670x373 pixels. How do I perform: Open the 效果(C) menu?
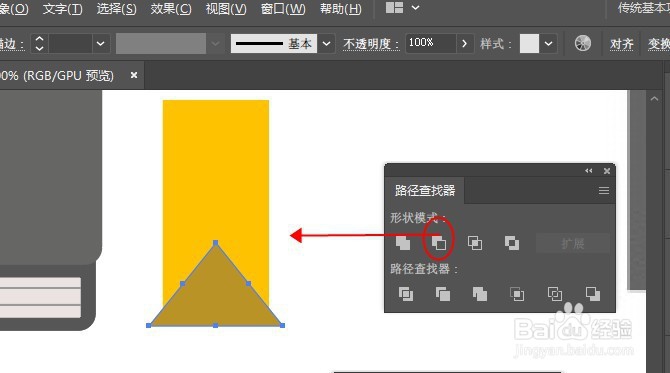pos(170,9)
